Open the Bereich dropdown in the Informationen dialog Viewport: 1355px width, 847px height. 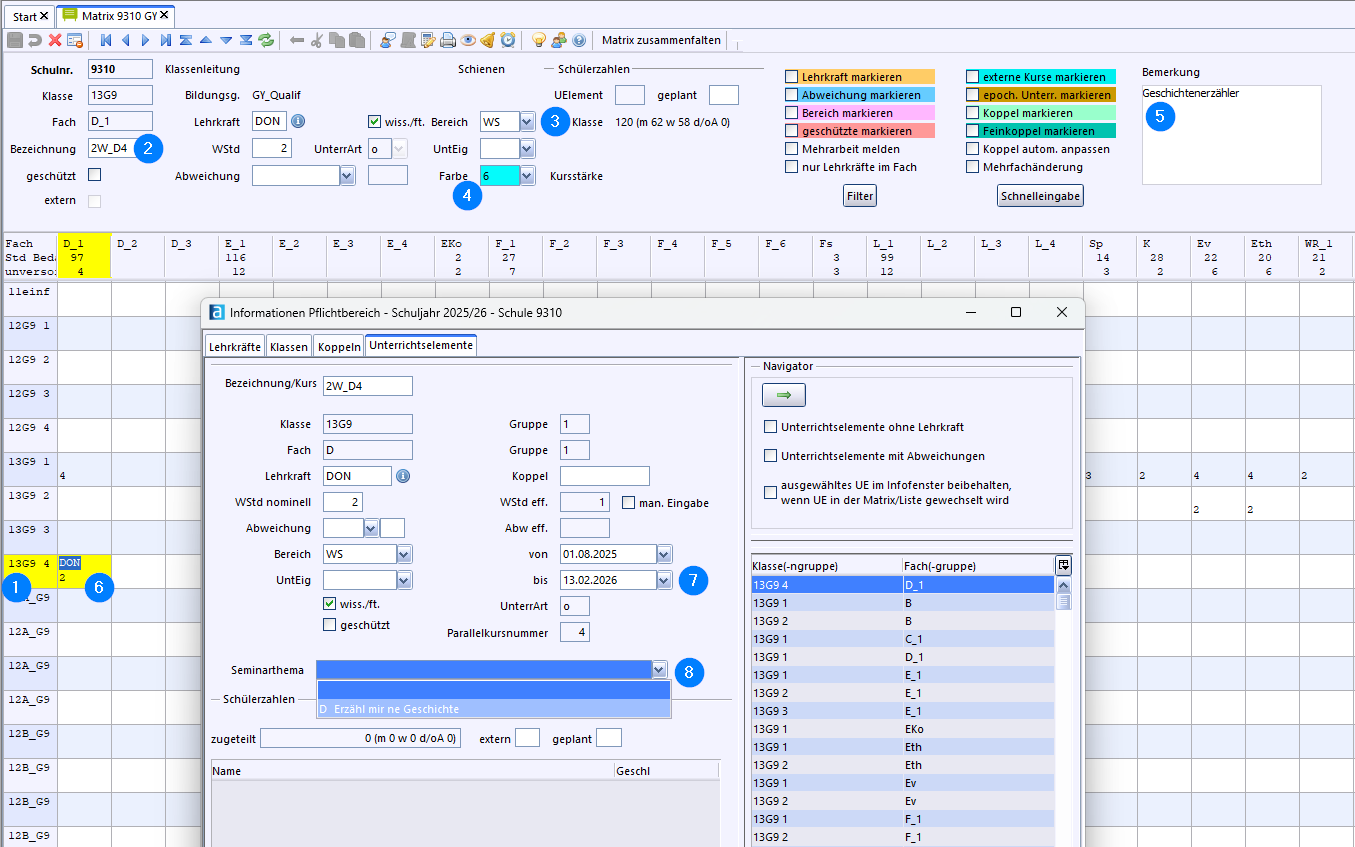coord(404,554)
